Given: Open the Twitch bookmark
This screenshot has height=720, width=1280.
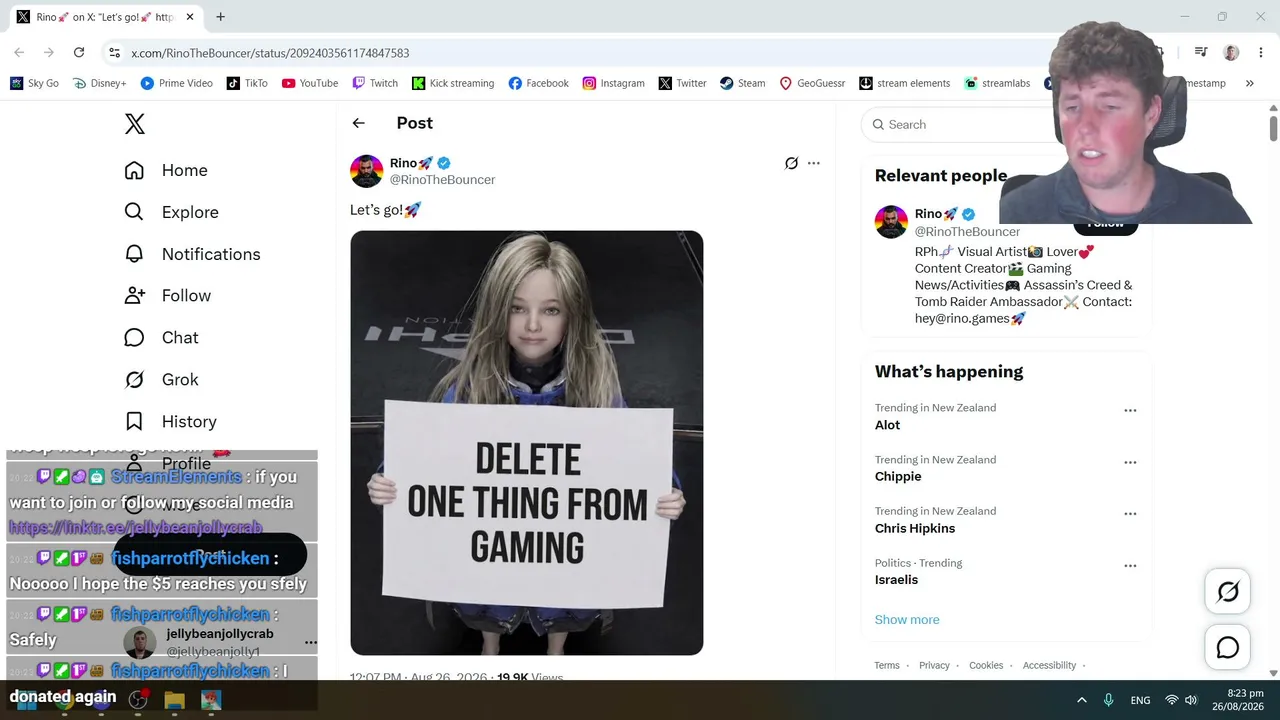Looking at the screenshot, I should 375,83.
